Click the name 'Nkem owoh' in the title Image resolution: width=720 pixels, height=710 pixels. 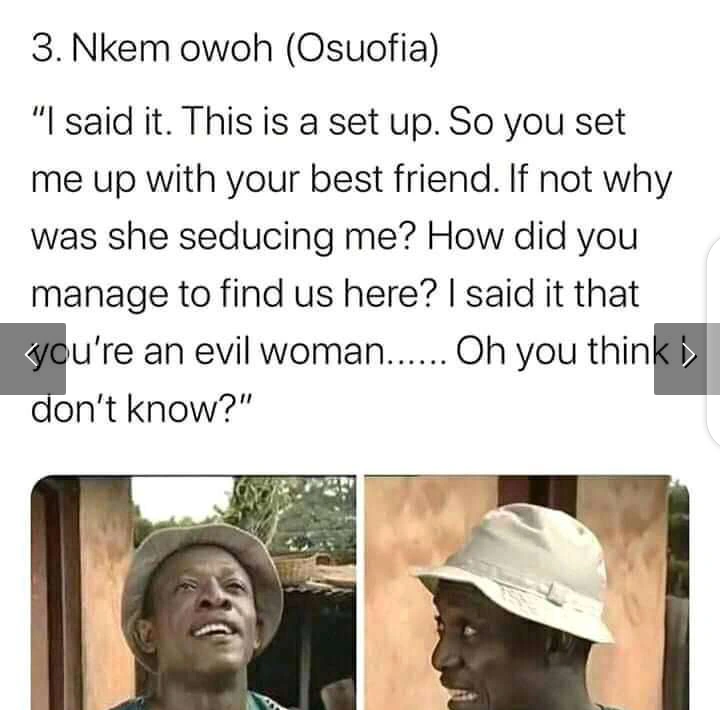[x=172, y=49]
